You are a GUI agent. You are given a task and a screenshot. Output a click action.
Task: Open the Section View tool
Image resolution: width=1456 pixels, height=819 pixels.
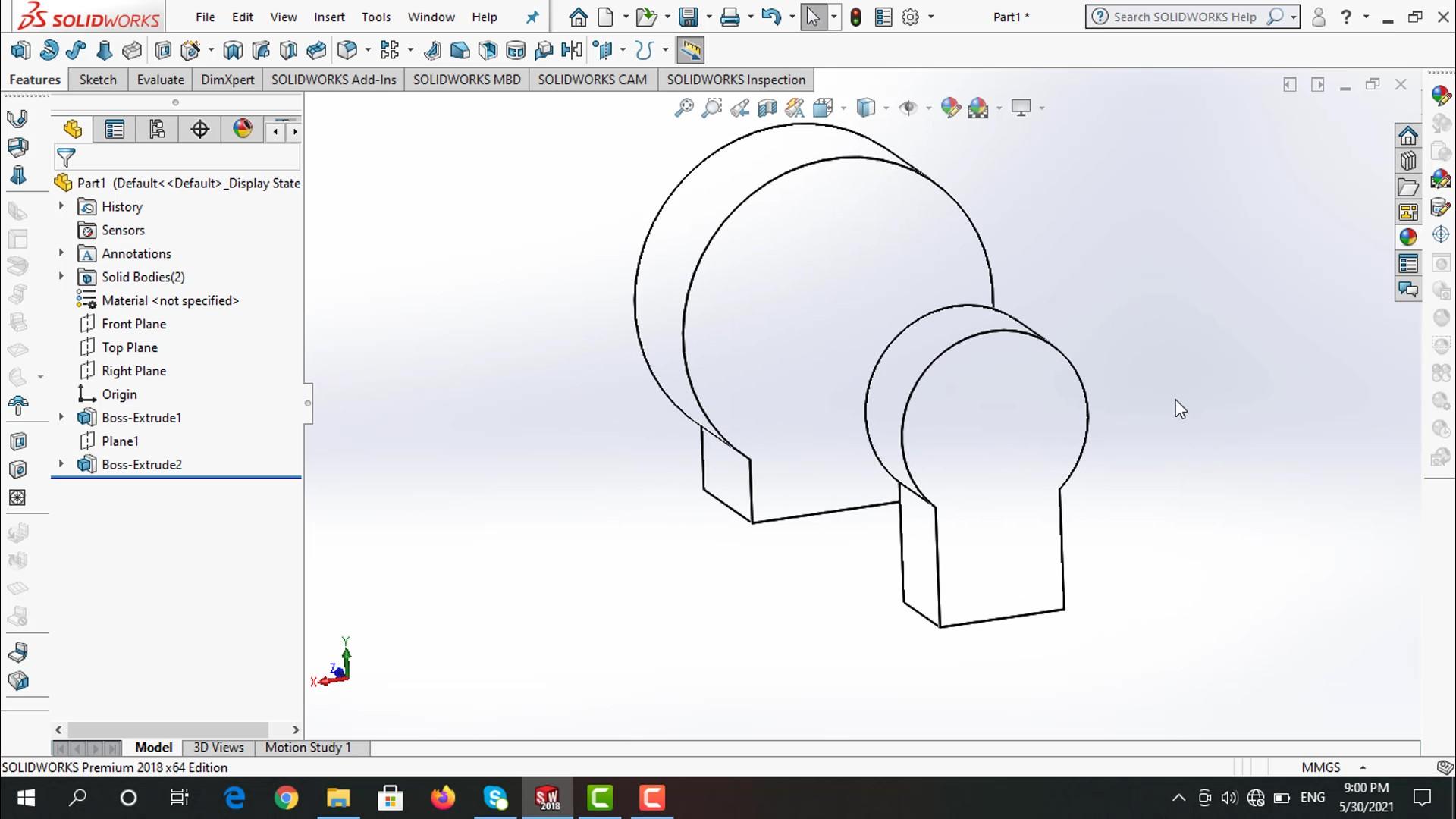767,108
